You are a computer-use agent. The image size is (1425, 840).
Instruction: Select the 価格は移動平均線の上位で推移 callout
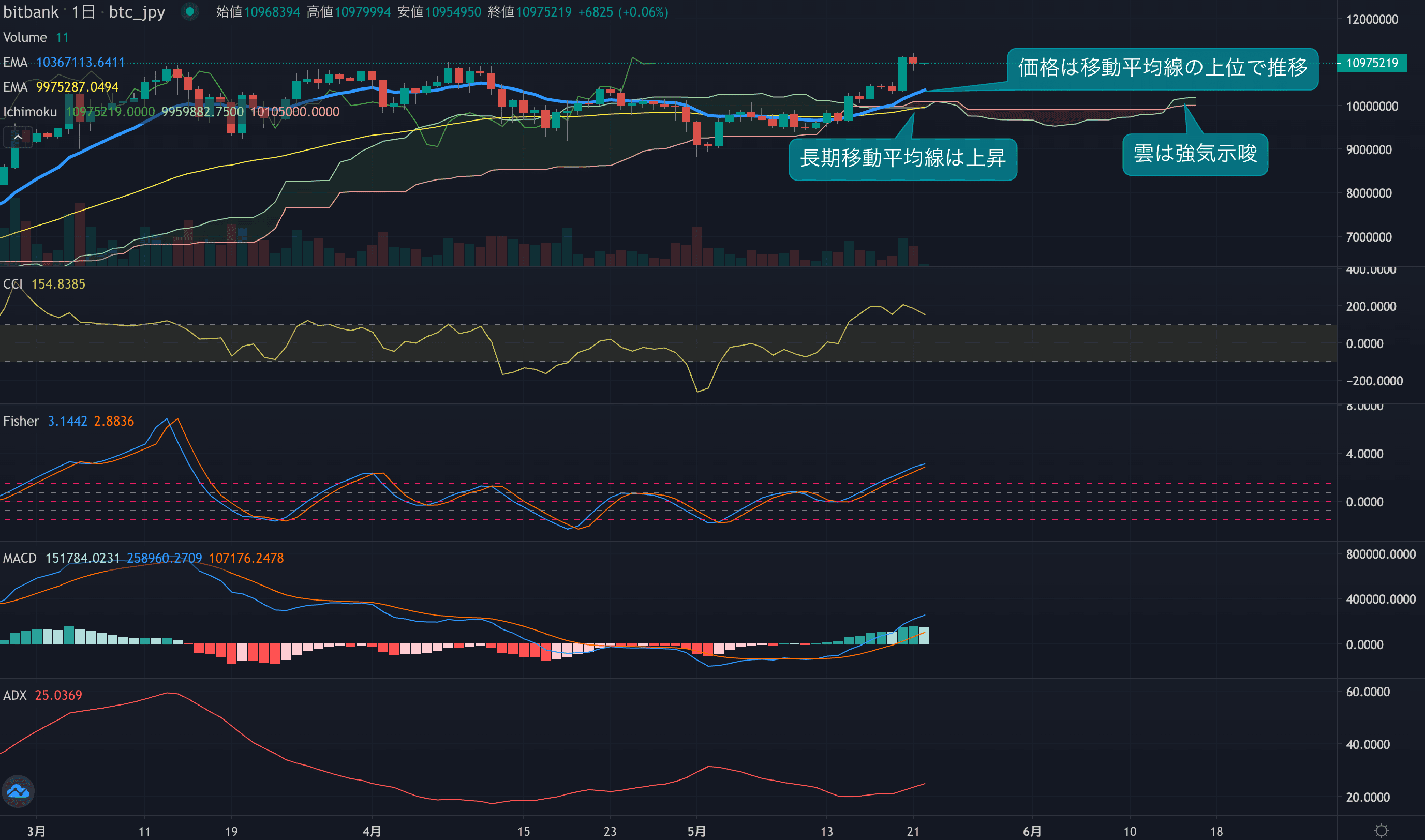click(x=1162, y=68)
